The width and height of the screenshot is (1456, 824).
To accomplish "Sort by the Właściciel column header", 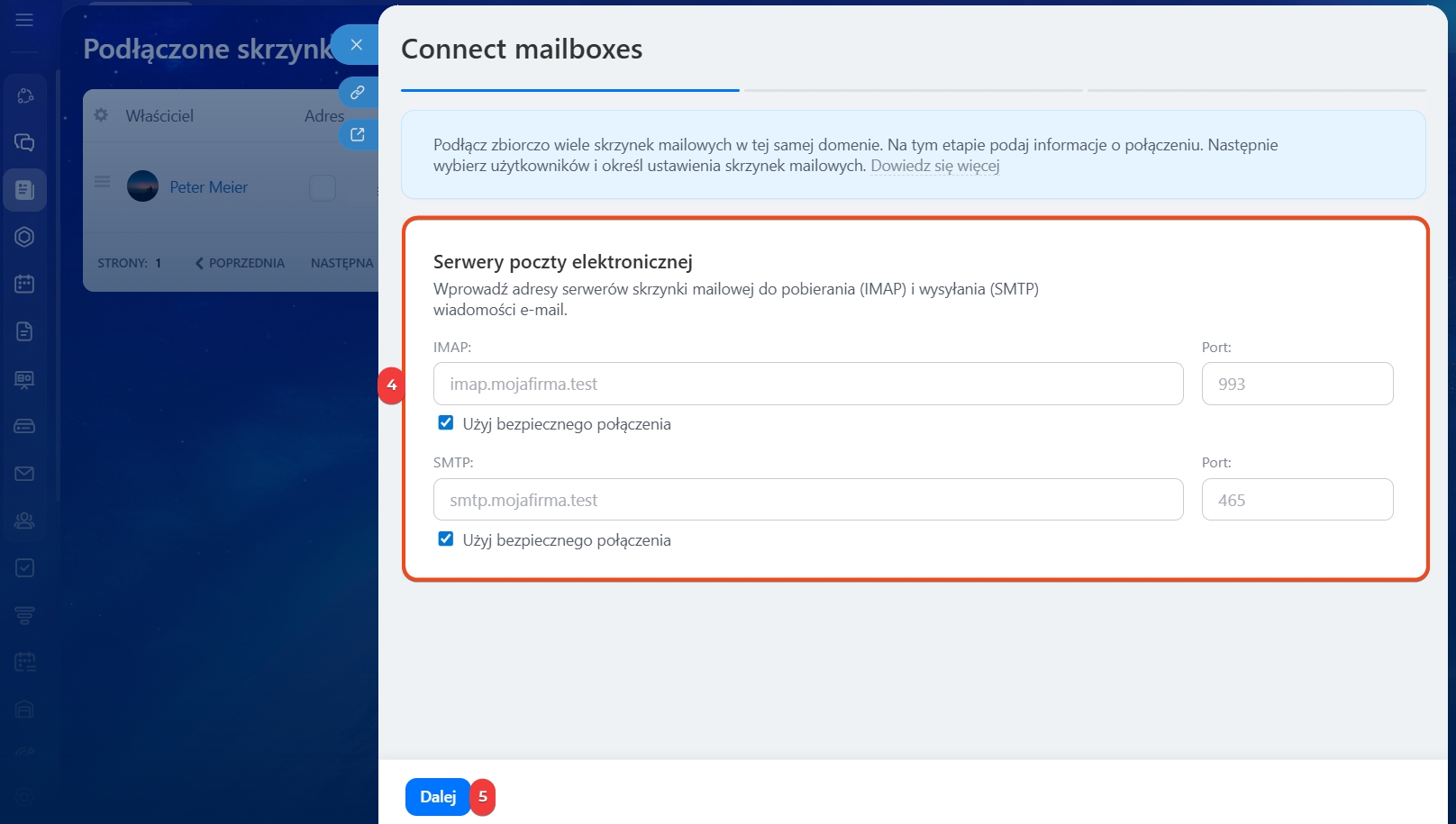I will coord(159,116).
